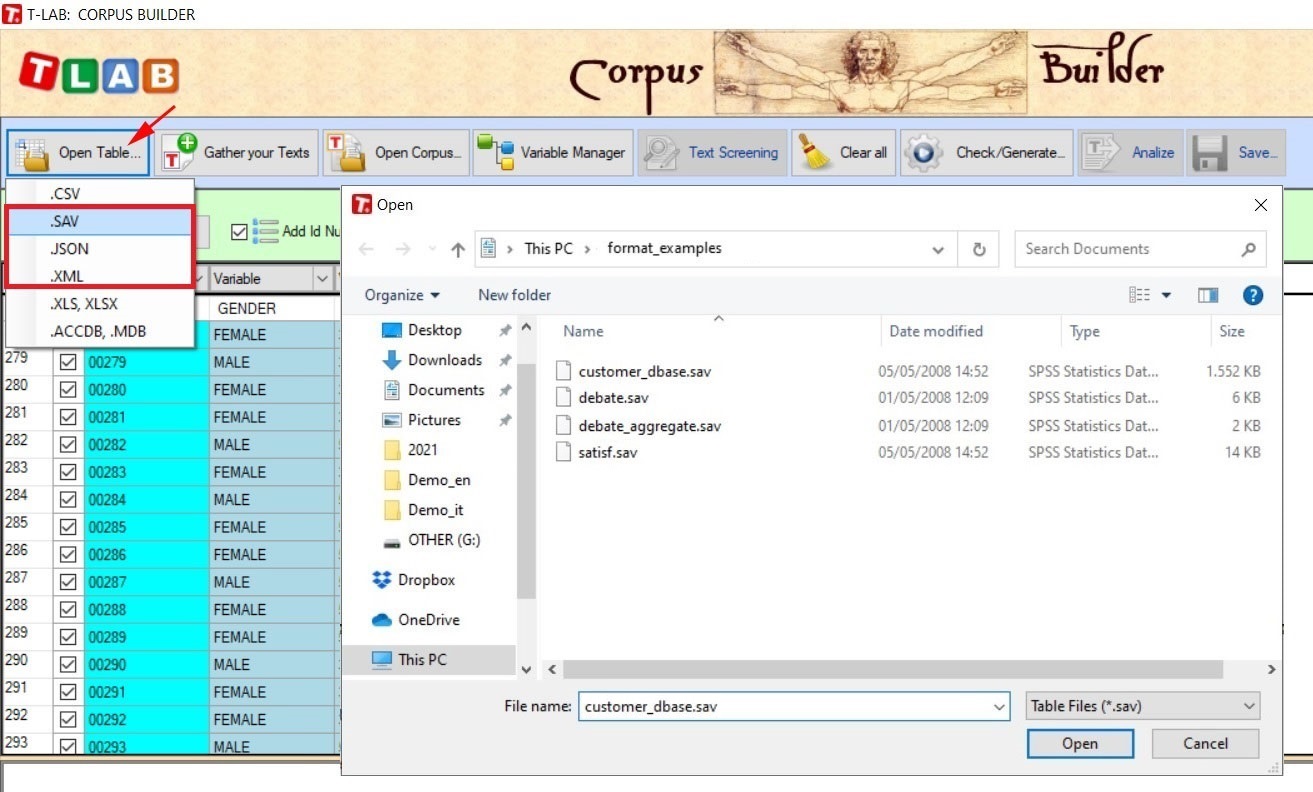Screen dimensions: 1313x792
Task: Click the T-LAB logo
Action: tap(98, 75)
